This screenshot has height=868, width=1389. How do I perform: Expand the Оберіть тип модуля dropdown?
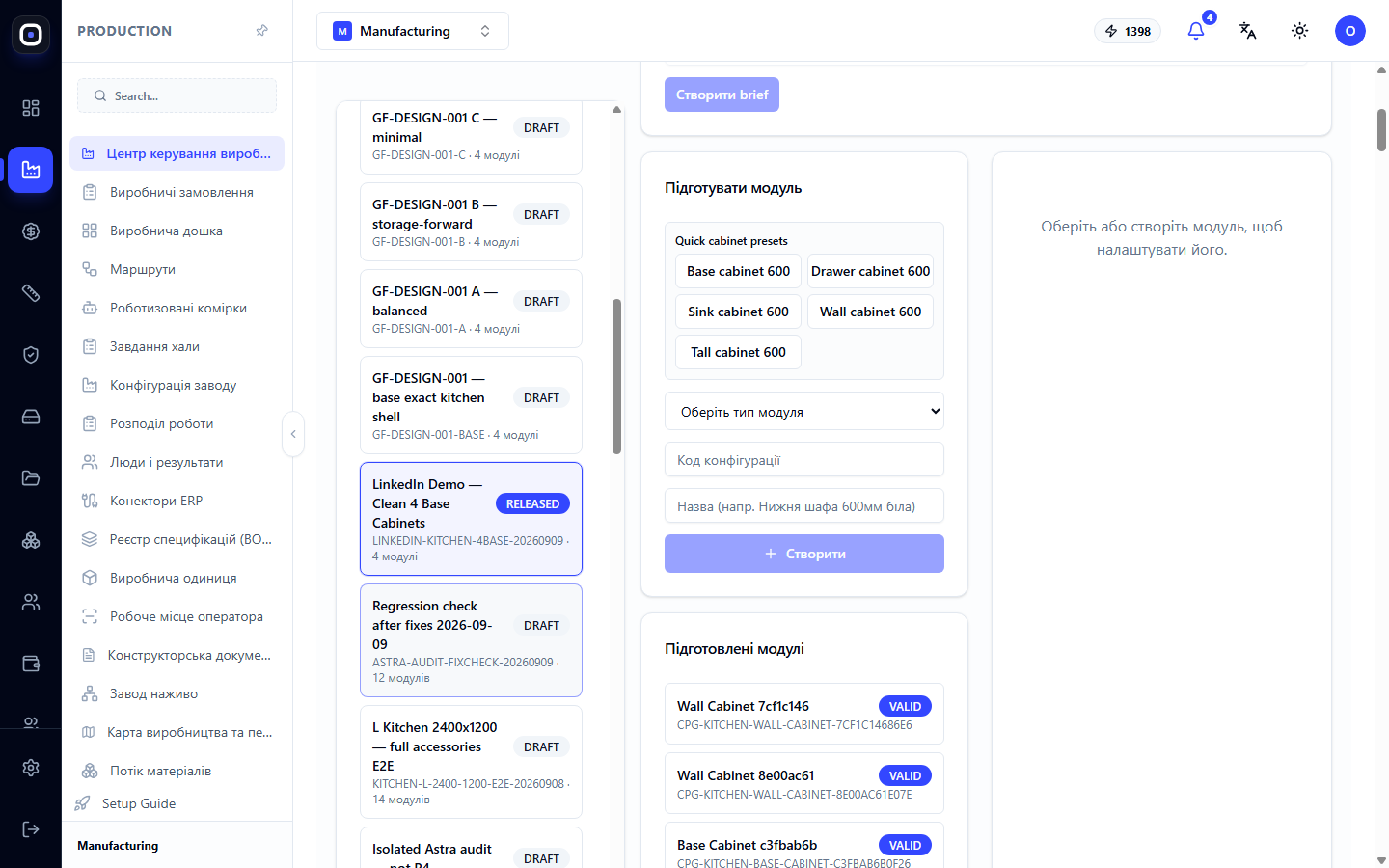[x=804, y=412]
